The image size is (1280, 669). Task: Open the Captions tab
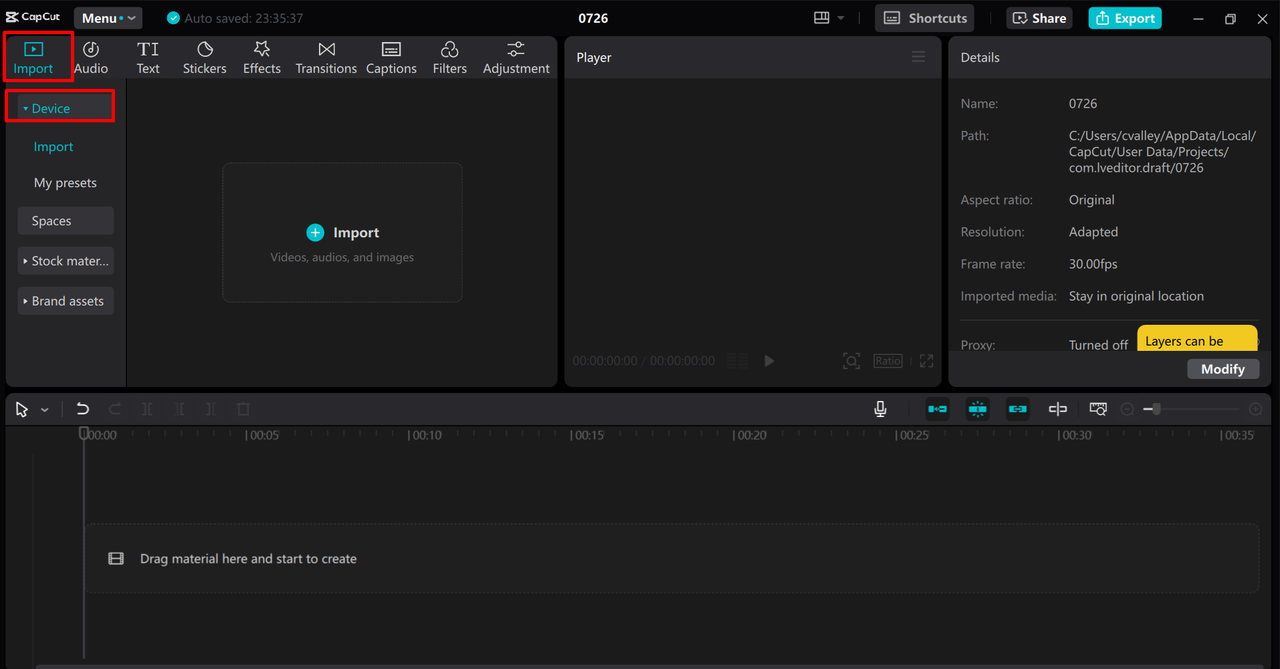391,58
